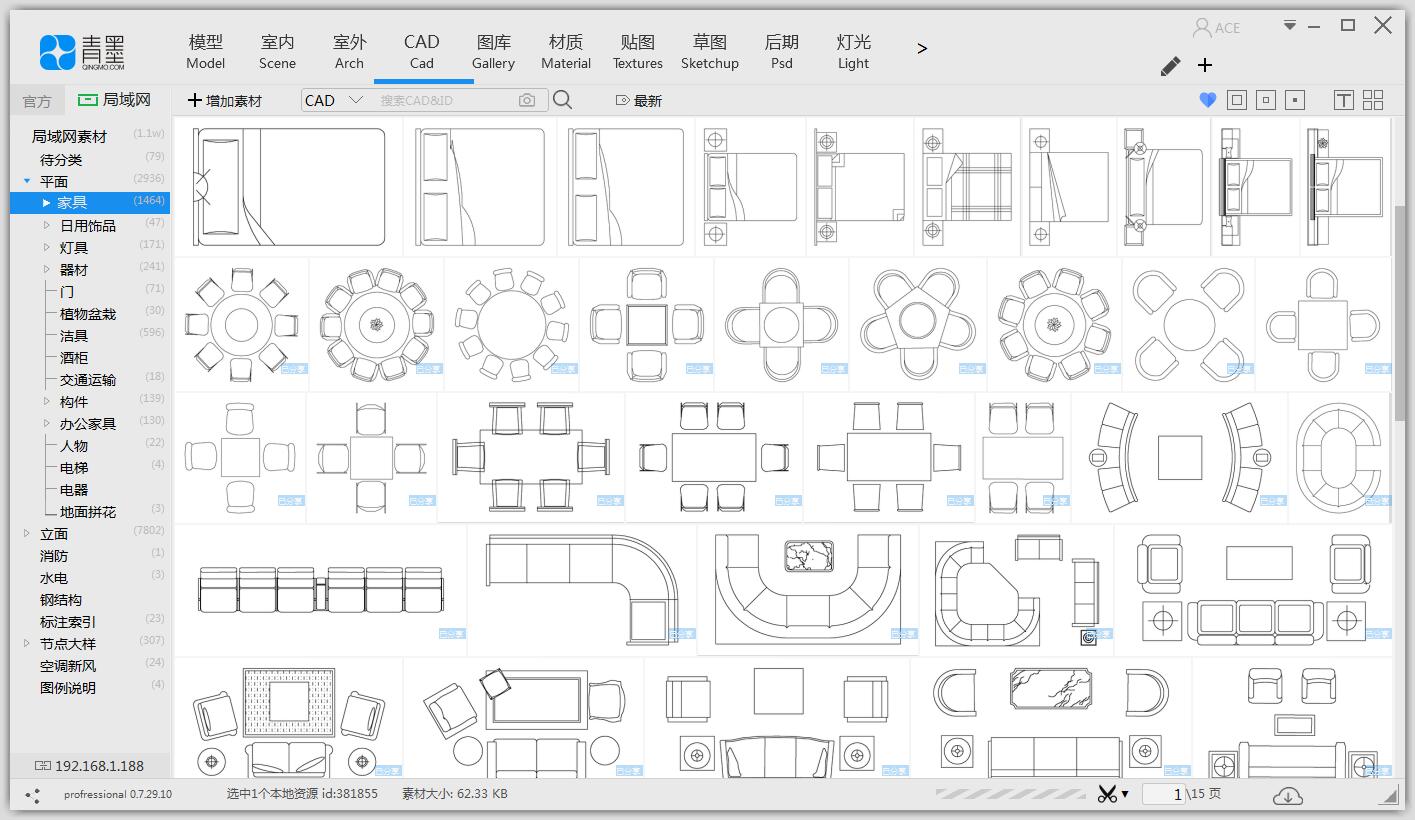Select the large thumbnail size option
Viewport: 1415px width, 820px height.
click(1237, 100)
